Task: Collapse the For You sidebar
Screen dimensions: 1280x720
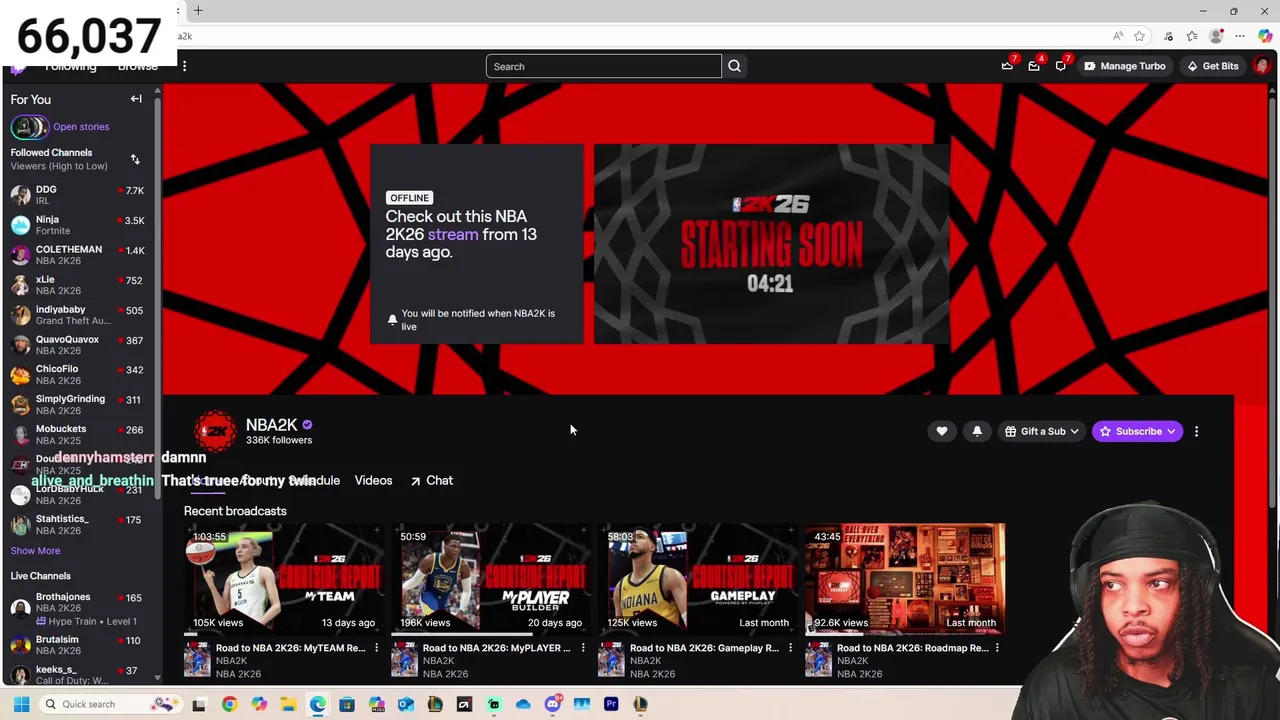Action: coord(136,99)
